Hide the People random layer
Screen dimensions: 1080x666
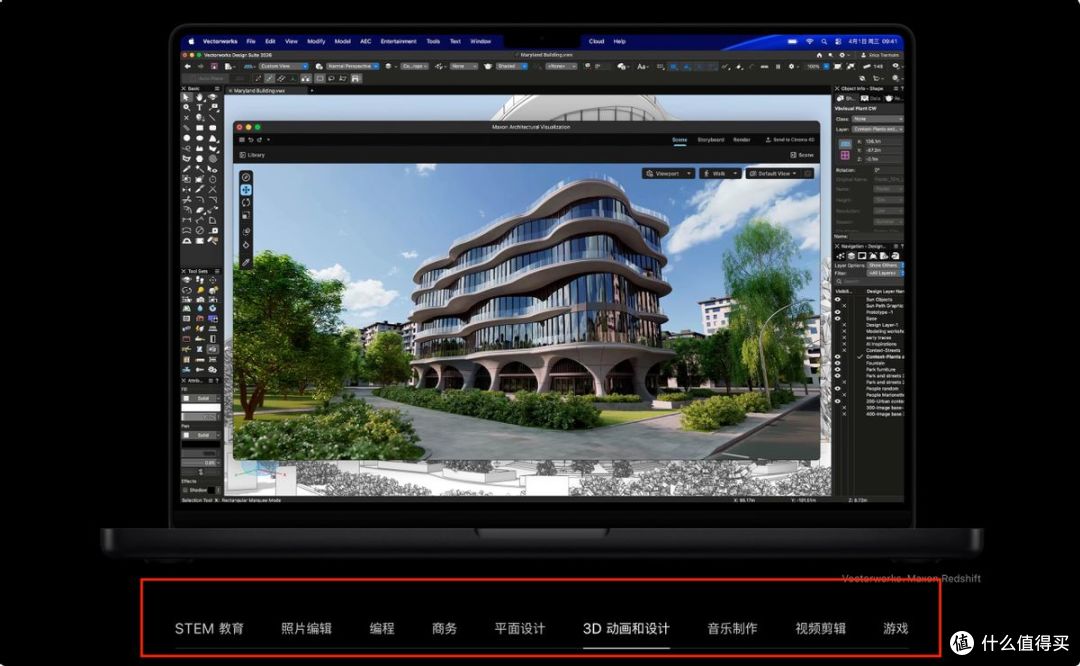pos(838,388)
